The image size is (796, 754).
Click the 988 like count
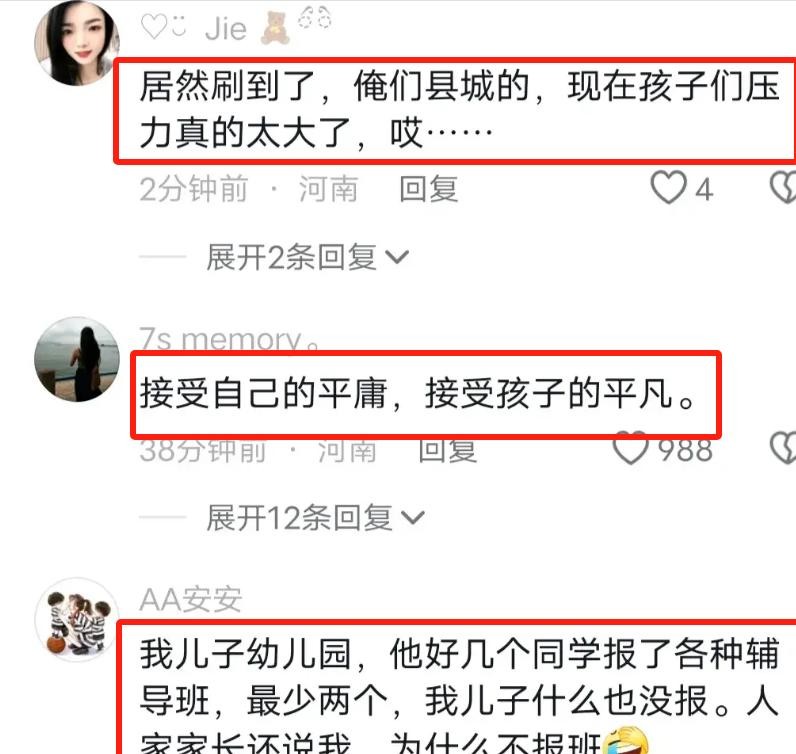[x=685, y=450]
